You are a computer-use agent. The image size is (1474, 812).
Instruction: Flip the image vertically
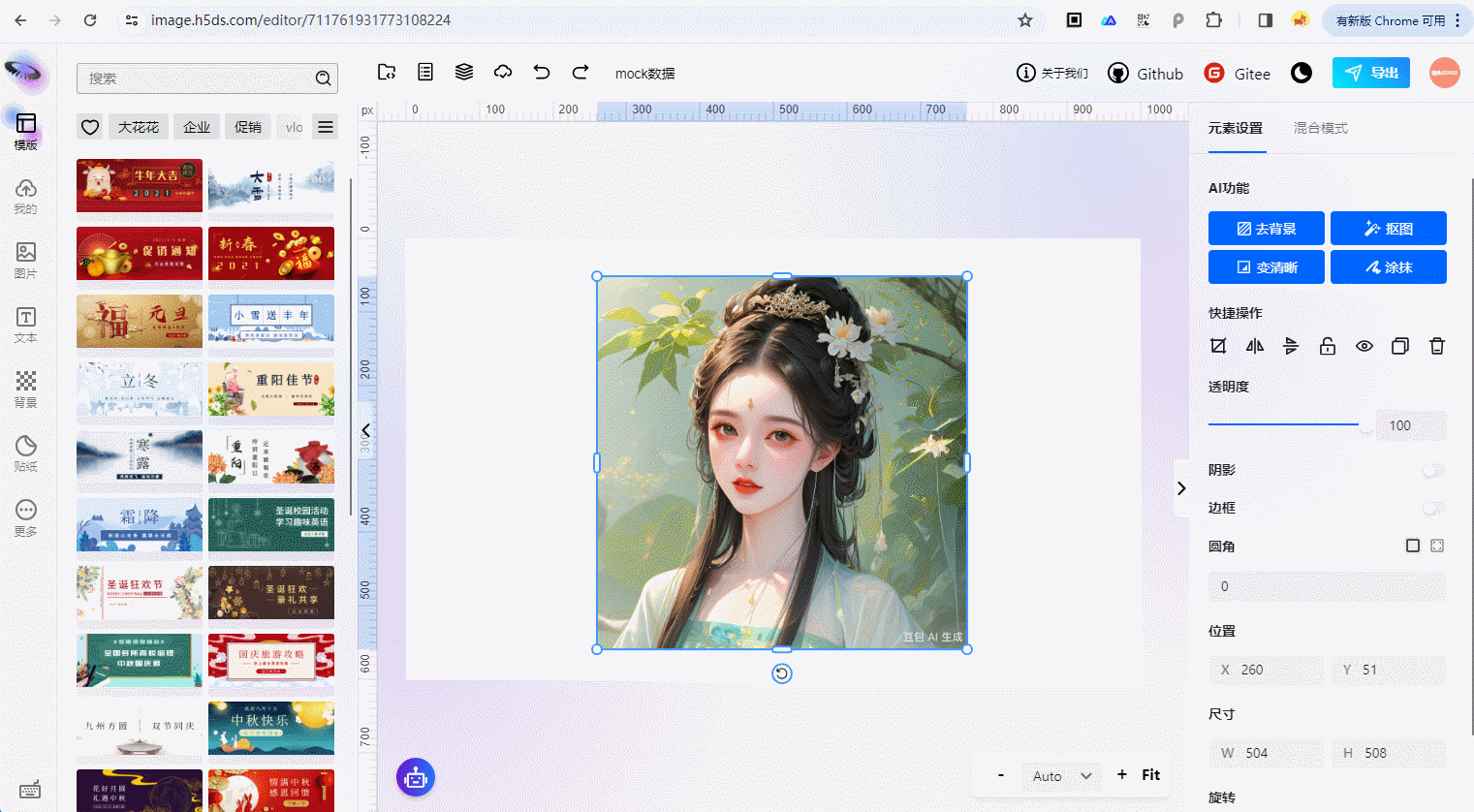tap(1291, 346)
